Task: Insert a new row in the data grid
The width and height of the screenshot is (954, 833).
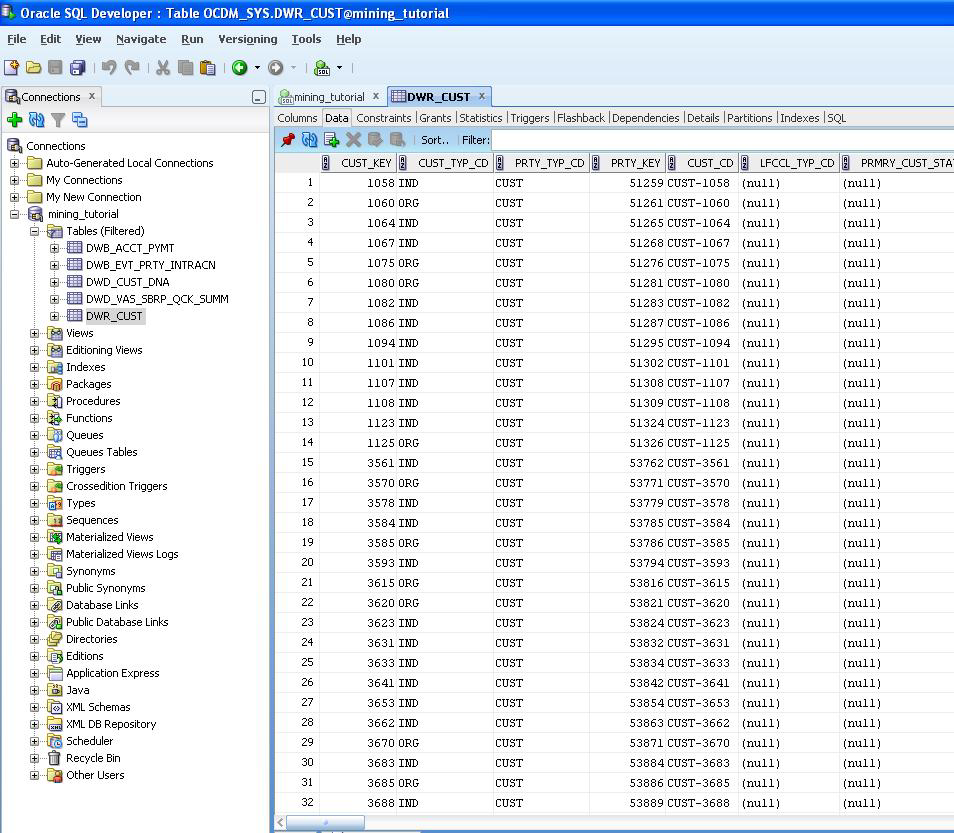Action: (332, 140)
